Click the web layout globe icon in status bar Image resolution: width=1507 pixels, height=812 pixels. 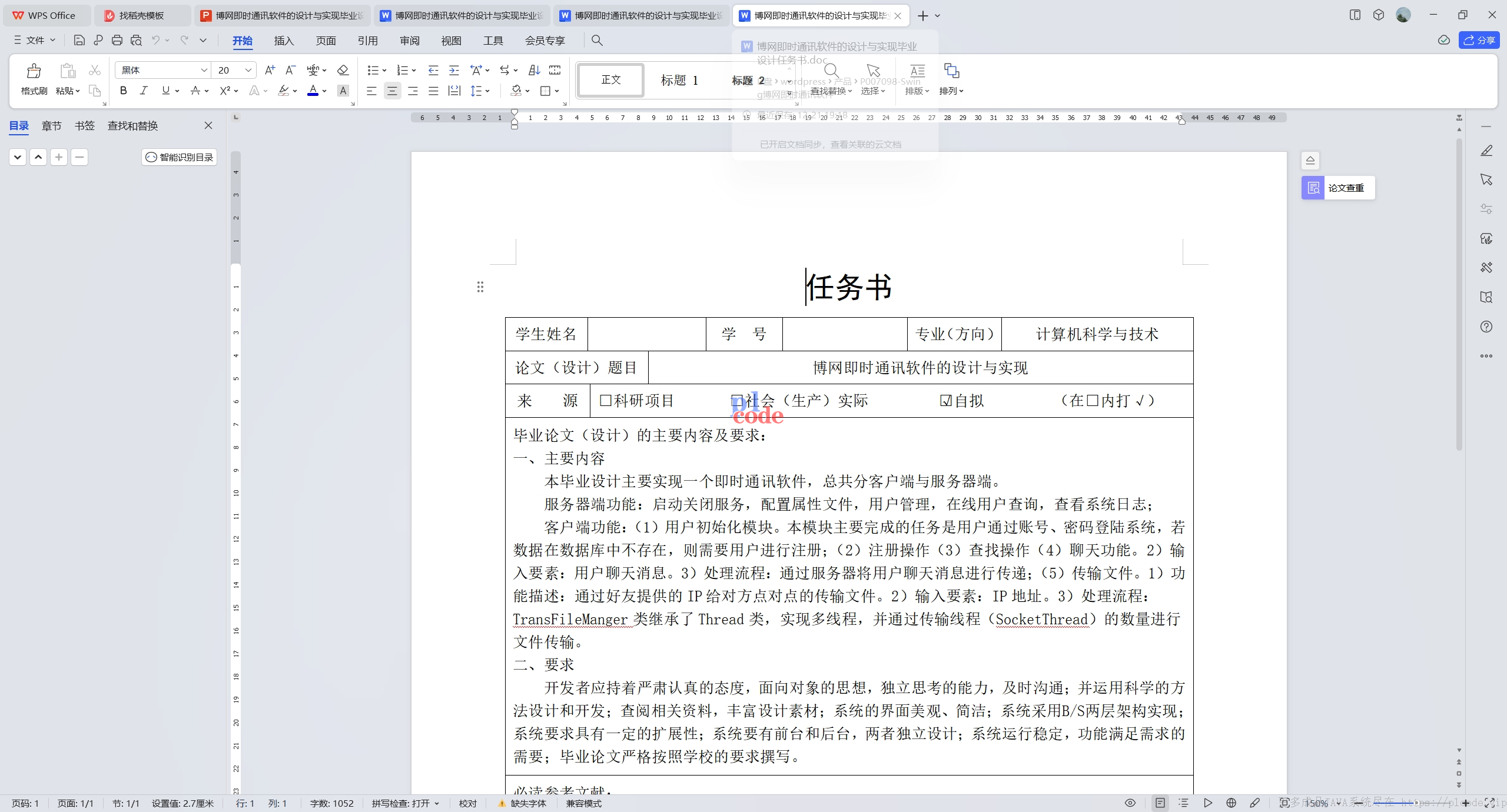pos(1231,803)
